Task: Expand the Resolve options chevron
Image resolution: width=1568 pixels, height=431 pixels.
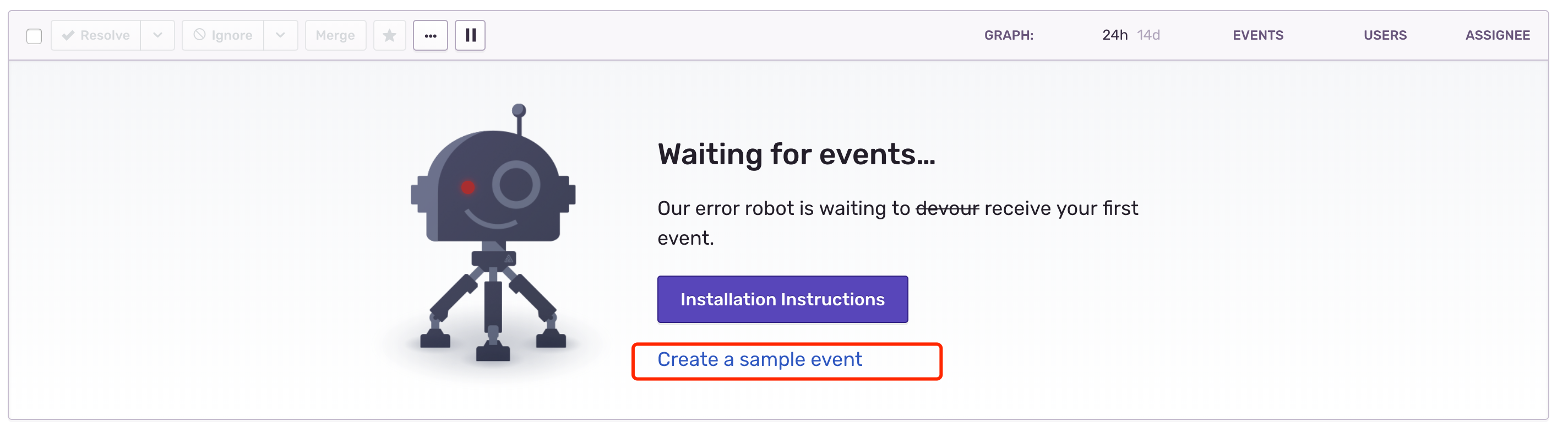Action: point(157,35)
